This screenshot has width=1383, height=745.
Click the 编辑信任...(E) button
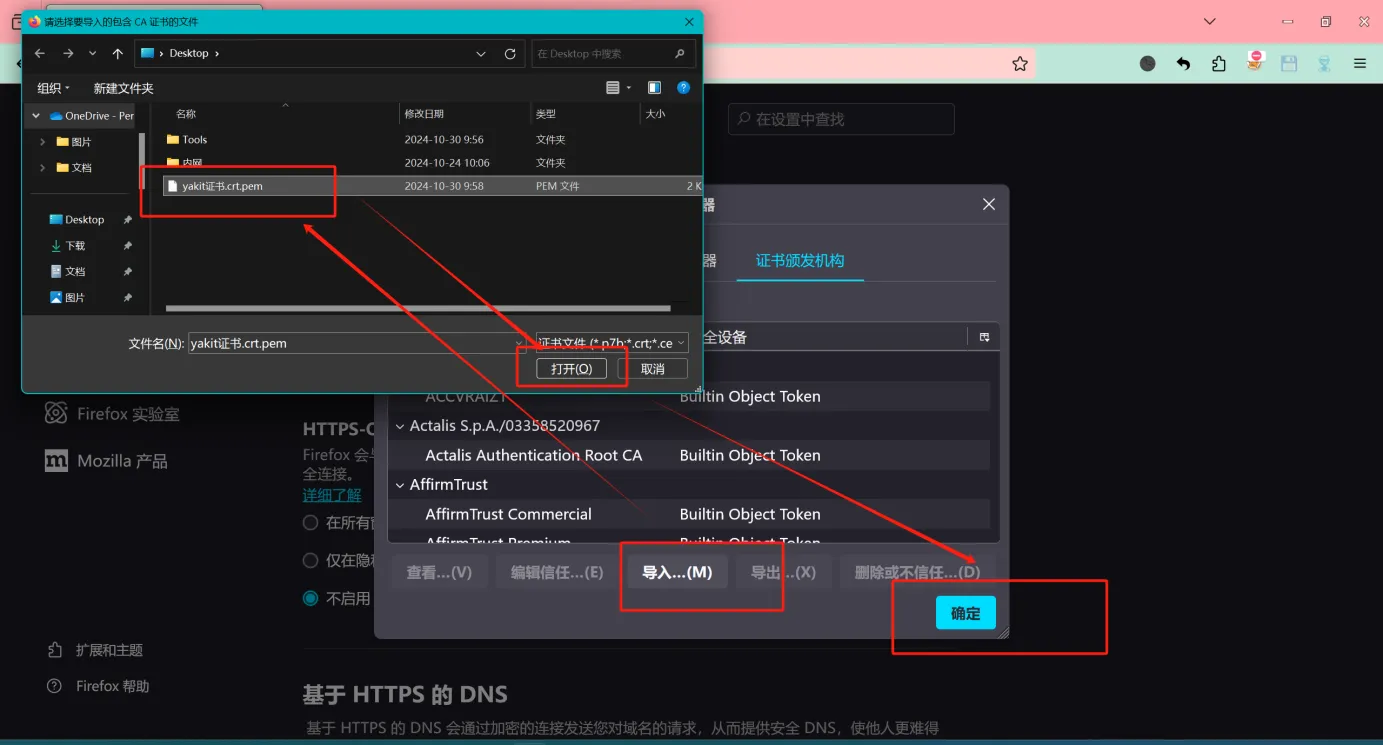[x=557, y=573]
